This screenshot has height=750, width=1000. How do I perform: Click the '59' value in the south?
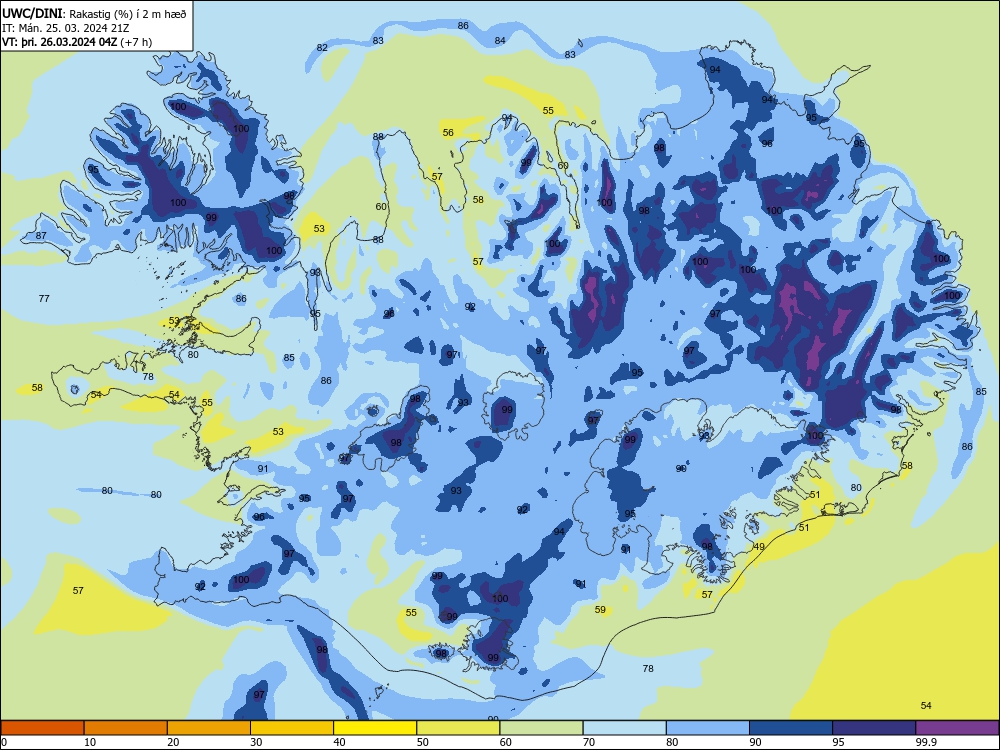[x=600, y=609]
